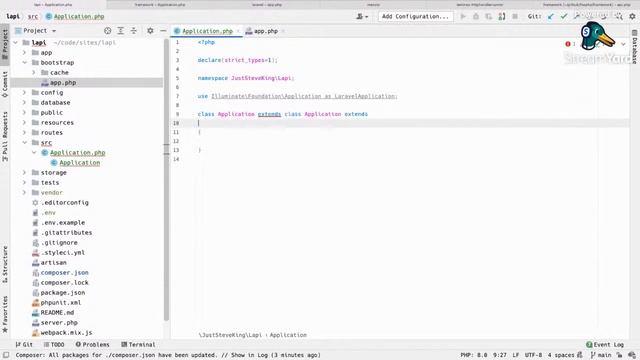Select package.json file

(x=62, y=293)
